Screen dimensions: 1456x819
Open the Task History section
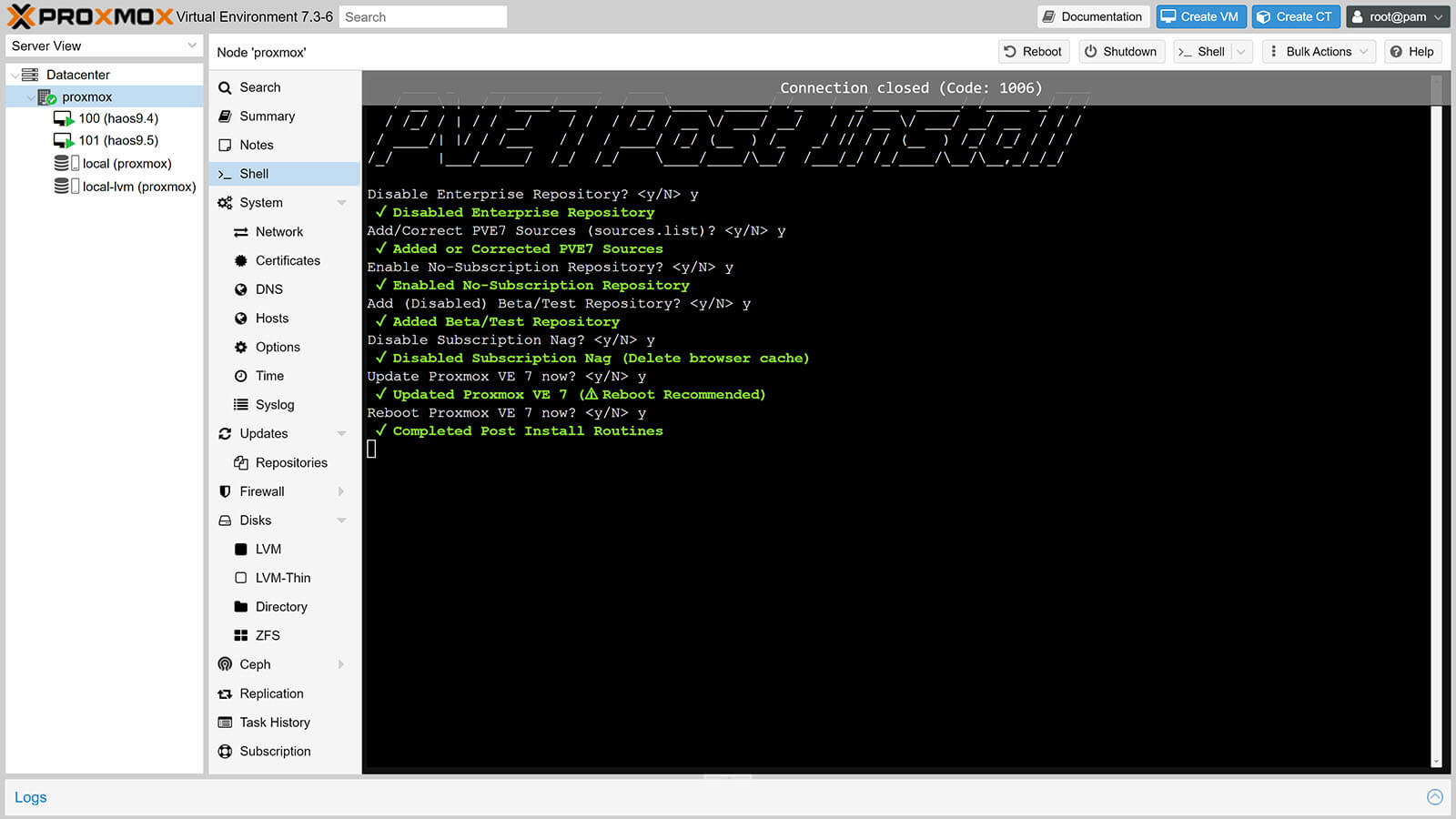click(285, 723)
